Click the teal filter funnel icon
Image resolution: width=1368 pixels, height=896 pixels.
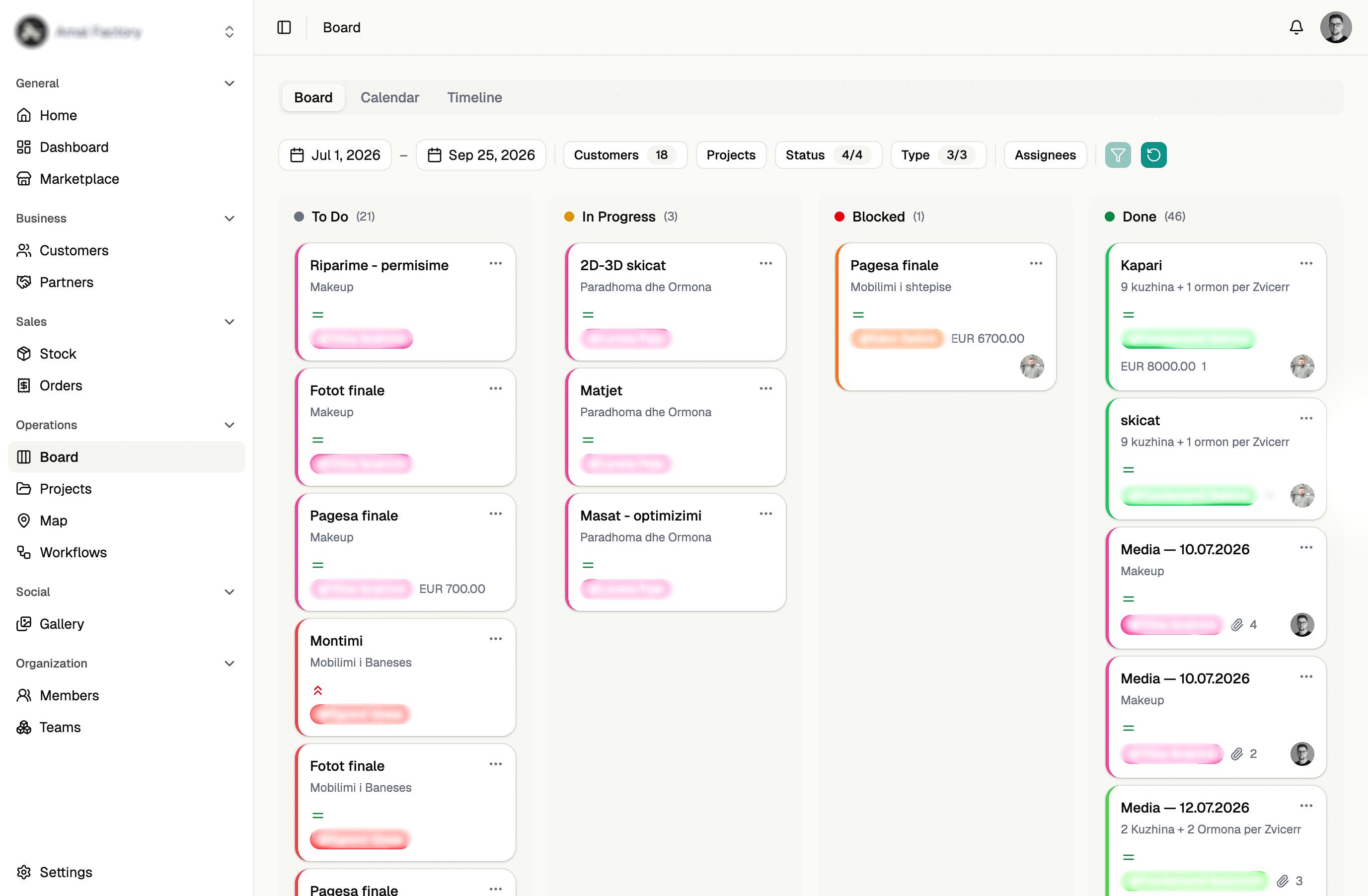1117,154
